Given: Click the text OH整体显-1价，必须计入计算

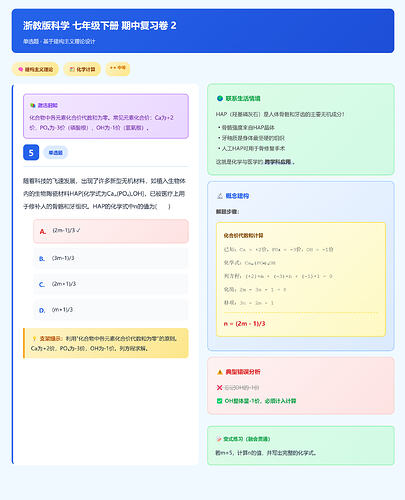Looking at the screenshot, I should 260,401.
